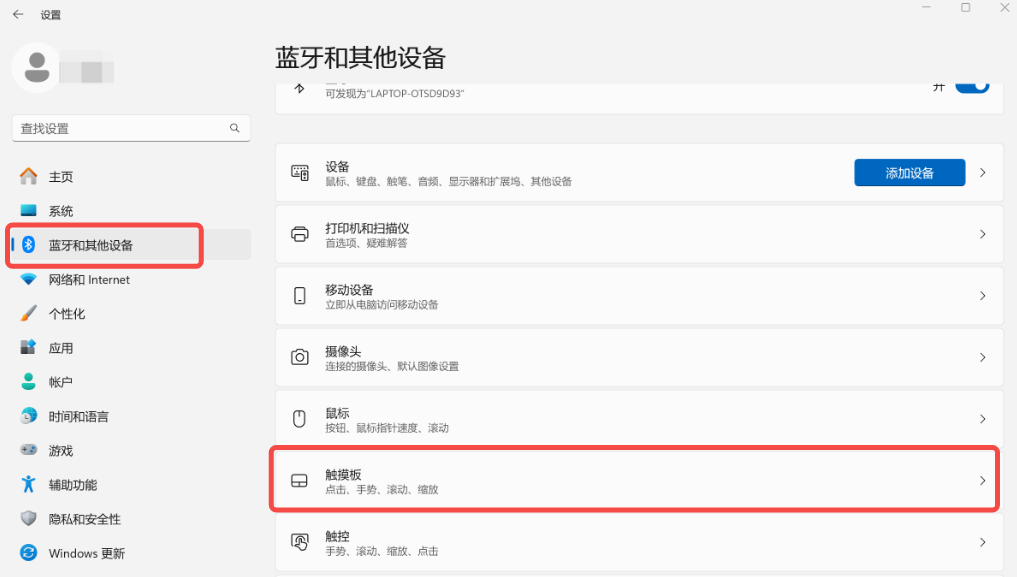Open the 隐私和安全性 settings page
Viewport: 1017px width, 577px height.
coord(84,519)
